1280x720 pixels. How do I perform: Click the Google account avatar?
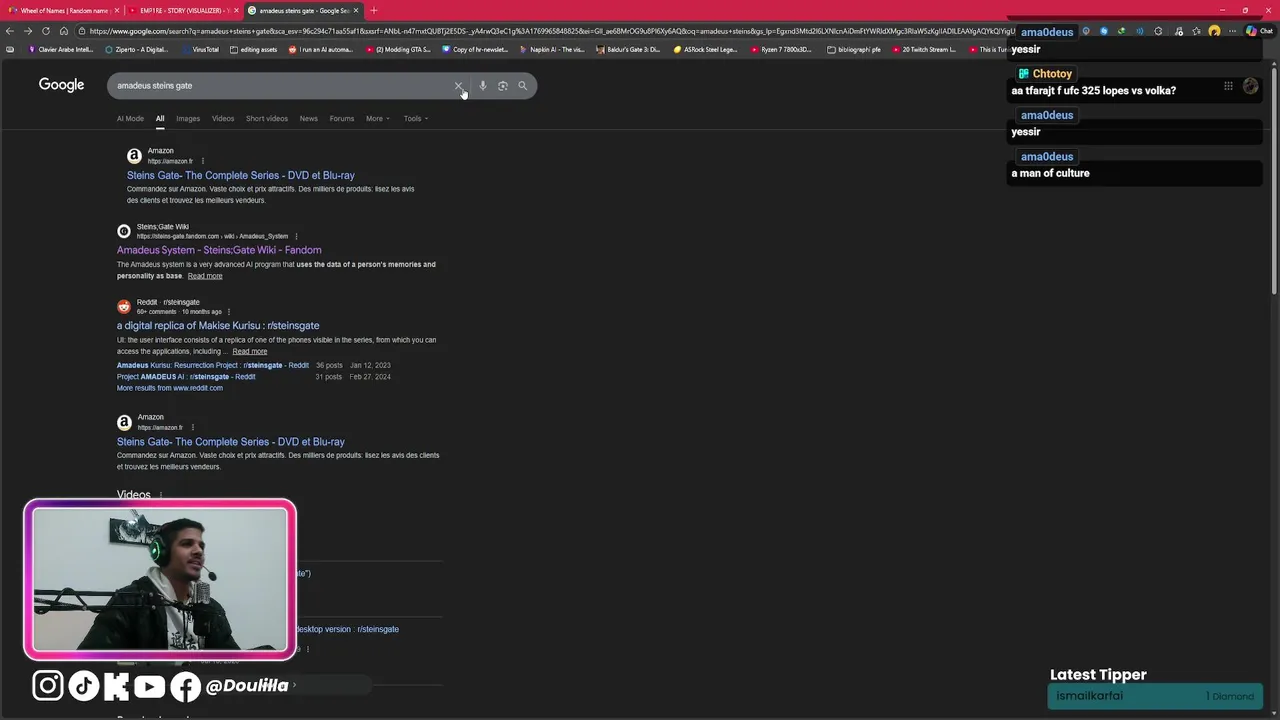(1250, 86)
